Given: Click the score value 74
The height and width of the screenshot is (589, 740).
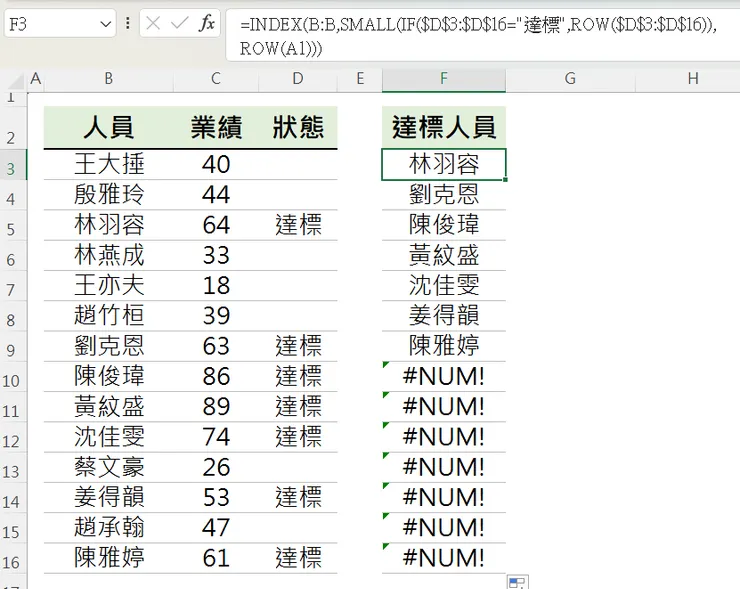Looking at the screenshot, I should click(x=216, y=437).
